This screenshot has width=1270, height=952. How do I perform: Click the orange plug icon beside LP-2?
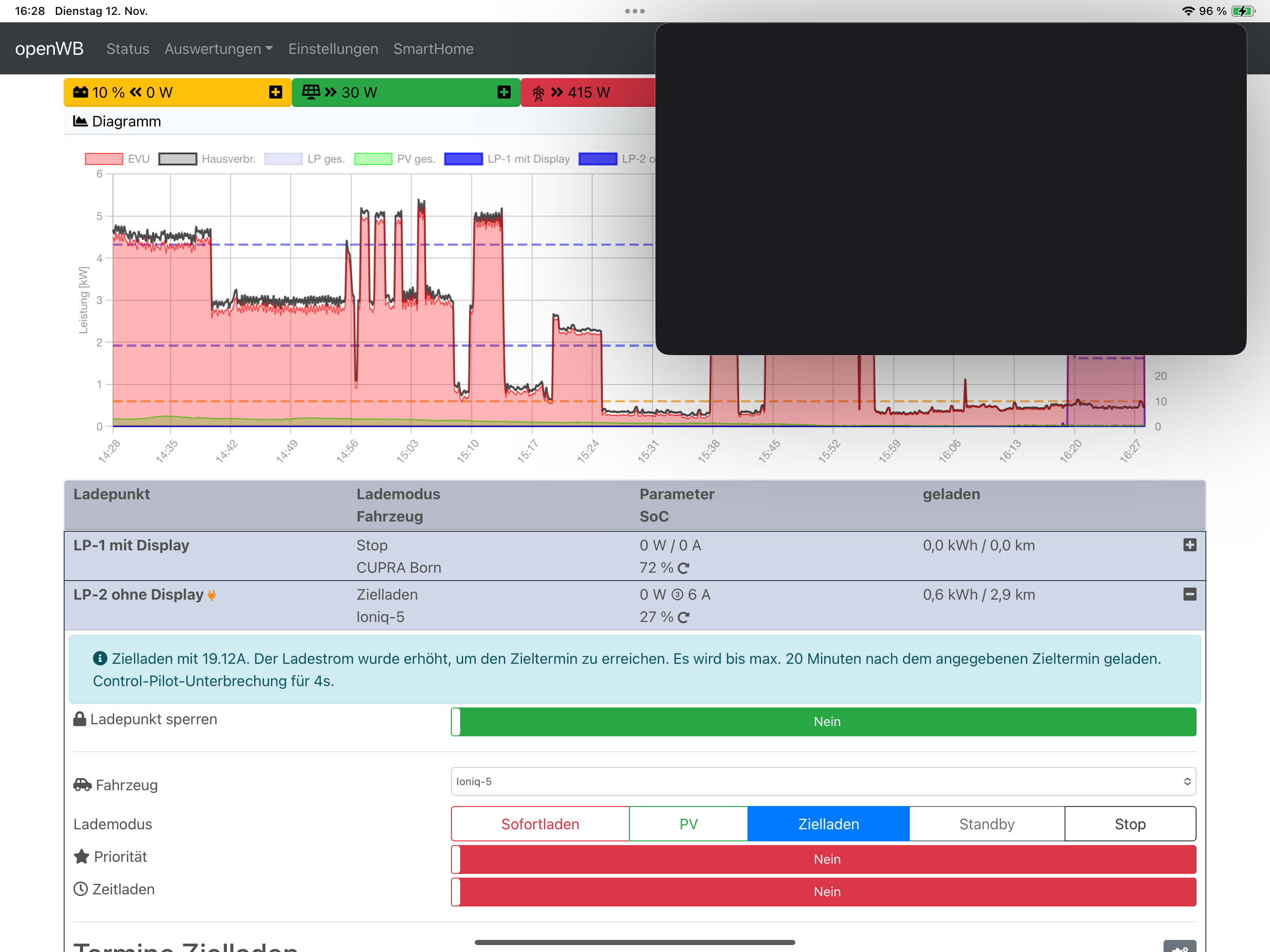[x=212, y=595]
